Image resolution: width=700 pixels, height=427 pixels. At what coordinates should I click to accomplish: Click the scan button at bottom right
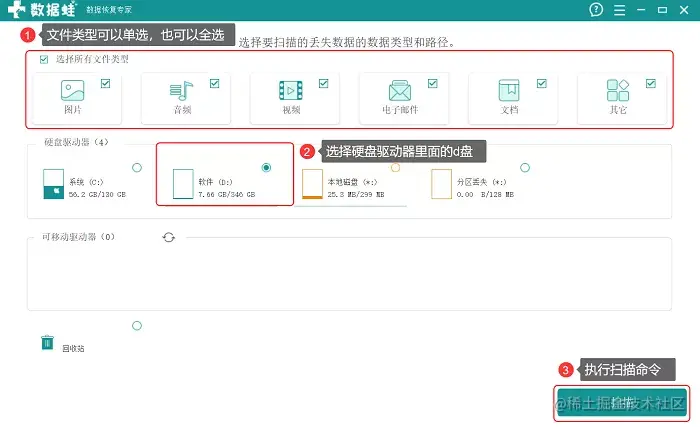coord(621,403)
